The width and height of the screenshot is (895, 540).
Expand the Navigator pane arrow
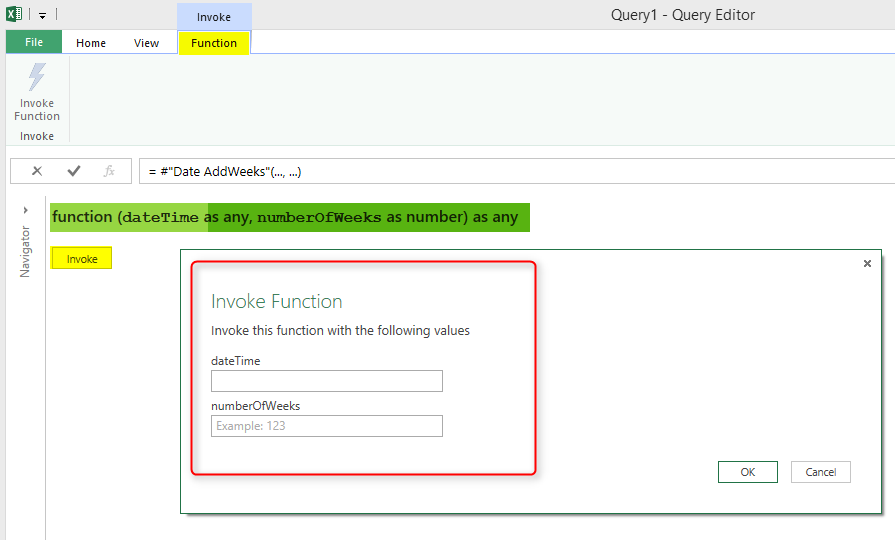[25, 210]
